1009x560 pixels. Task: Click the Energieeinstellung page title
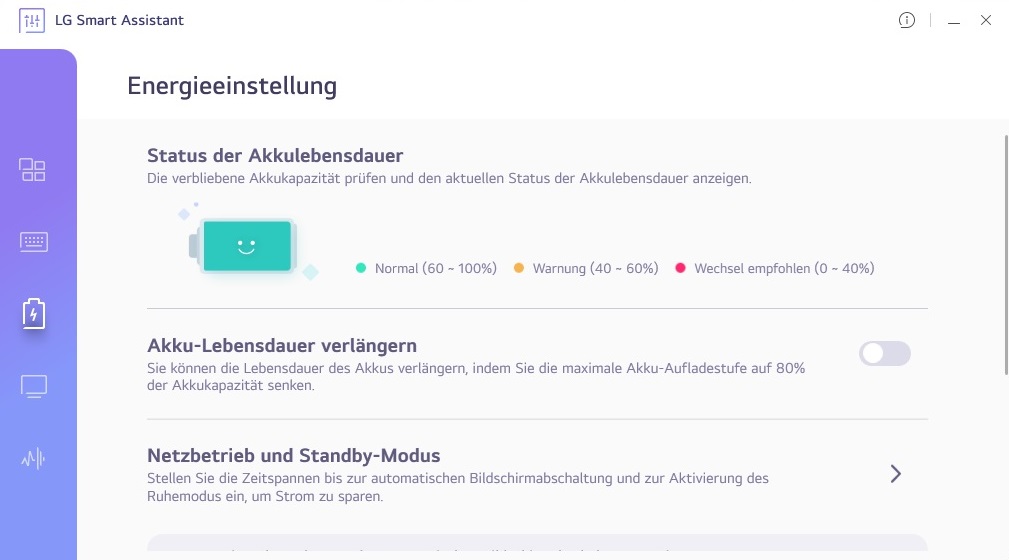pos(232,86)
